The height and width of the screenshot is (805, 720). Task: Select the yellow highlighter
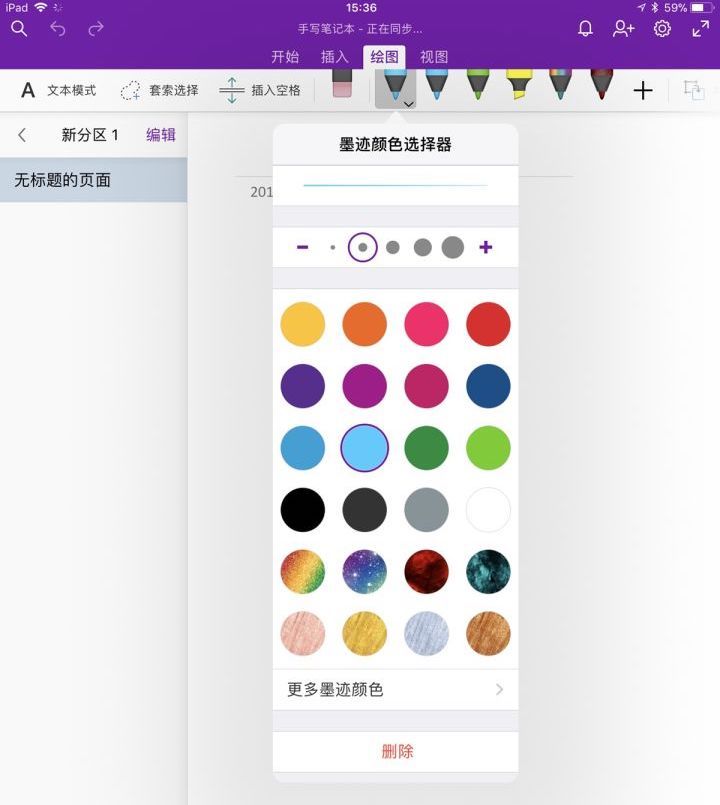[519, 84]
